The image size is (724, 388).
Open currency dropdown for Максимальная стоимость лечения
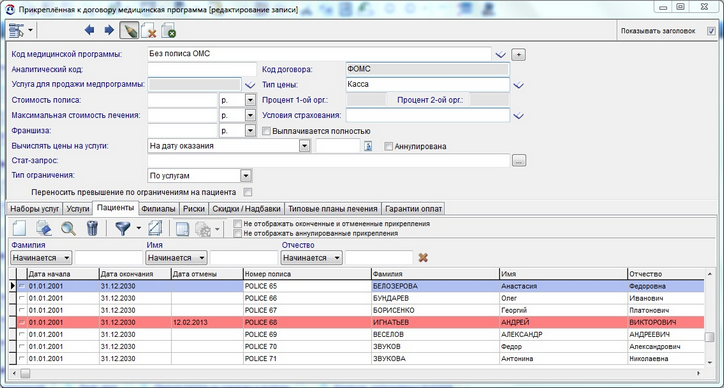[250, 115]
